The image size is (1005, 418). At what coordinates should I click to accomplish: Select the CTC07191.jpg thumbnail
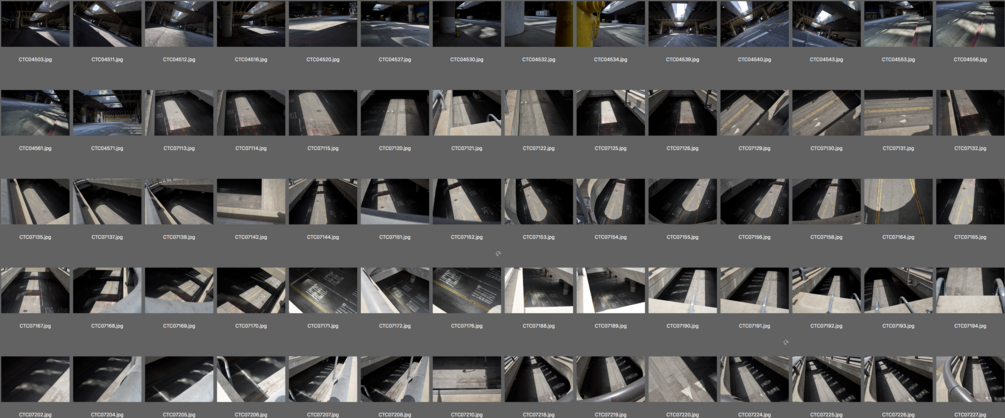pyautogui.click(x=754, y=290)
